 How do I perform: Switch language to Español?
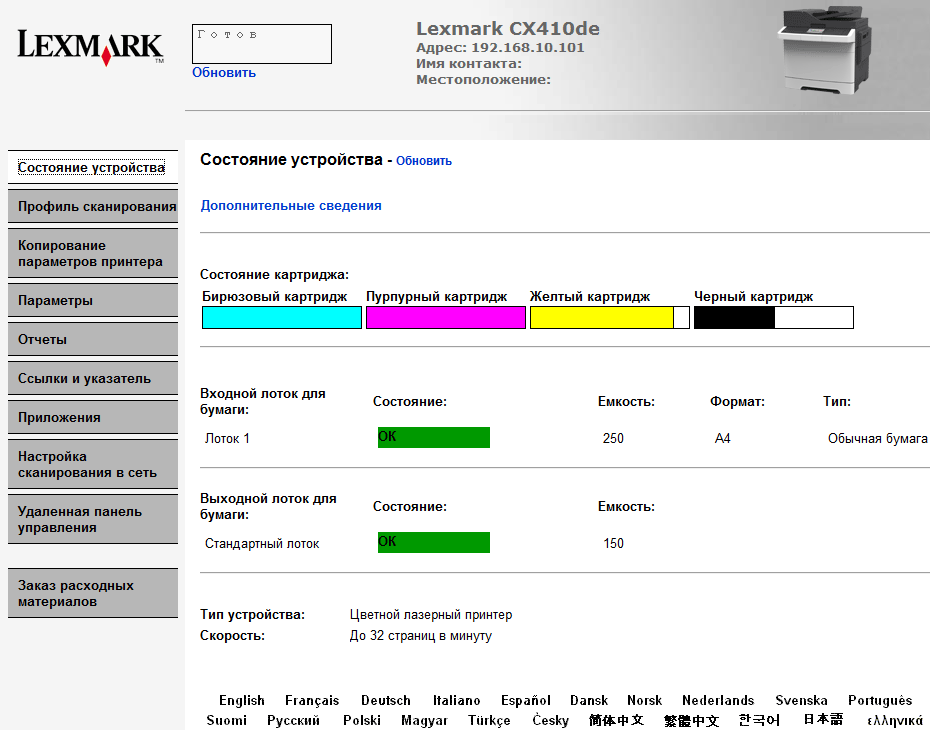[525, 700]
